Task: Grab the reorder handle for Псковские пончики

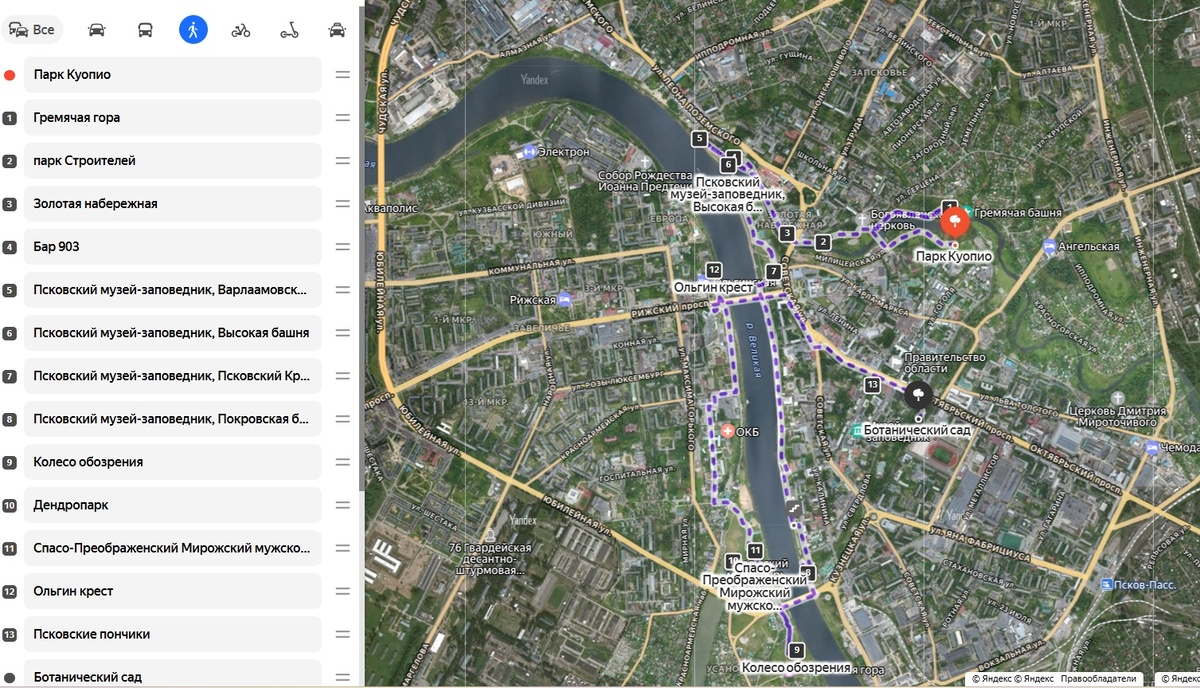Action: click(x=342, y=634)
